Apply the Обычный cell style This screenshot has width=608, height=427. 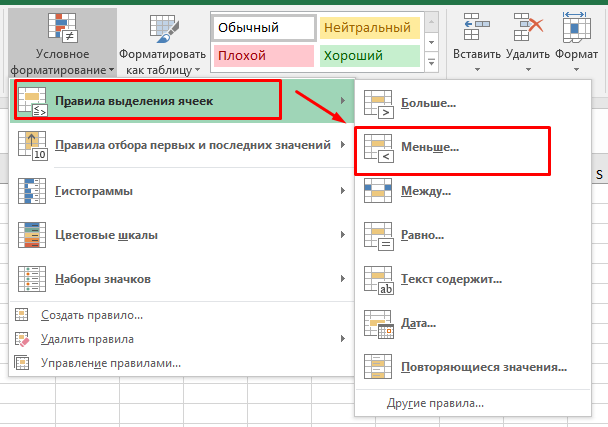tap(264, 28)
